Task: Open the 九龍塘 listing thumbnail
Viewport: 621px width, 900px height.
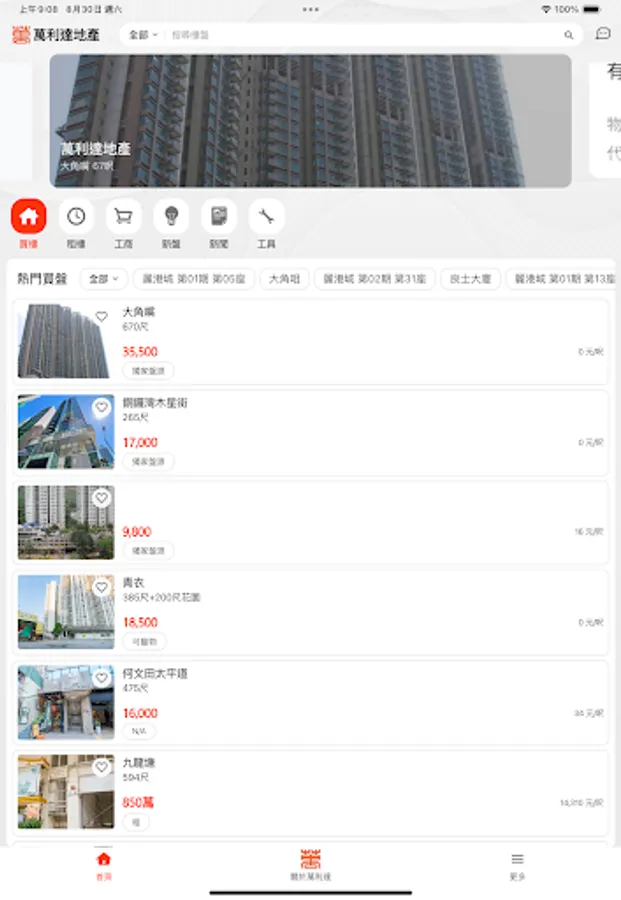Action: [66, 792]
